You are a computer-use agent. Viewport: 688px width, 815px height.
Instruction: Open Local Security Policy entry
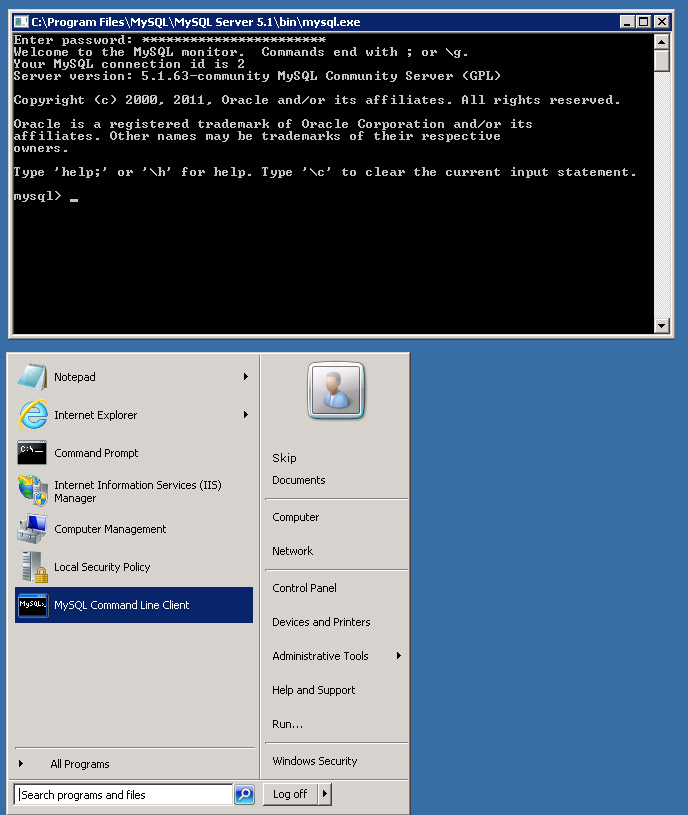[x=134, y=567]
